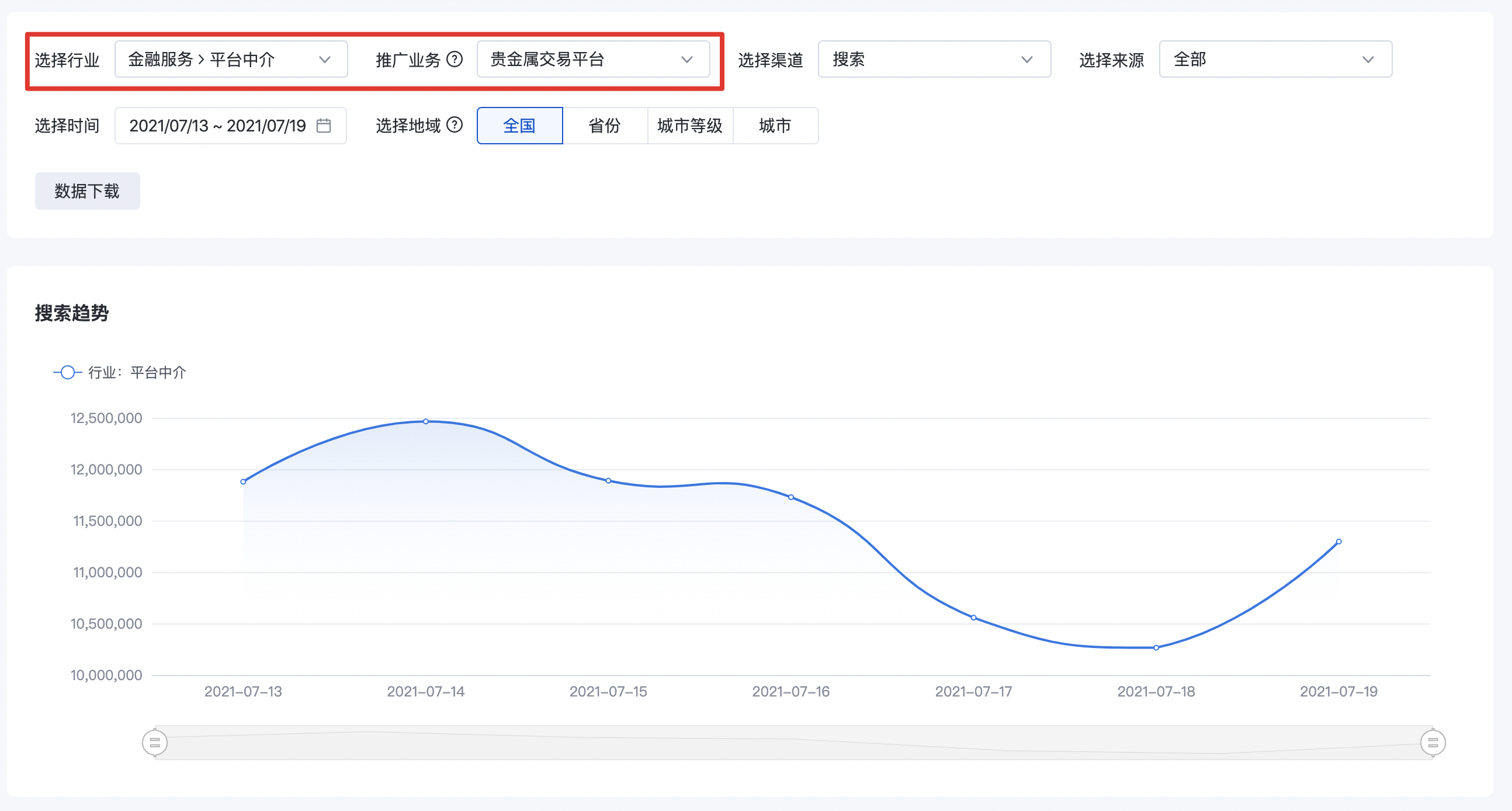1512x811 pixels.
Task: Select 城市等级 region option
Action: (x=689, y=126)
